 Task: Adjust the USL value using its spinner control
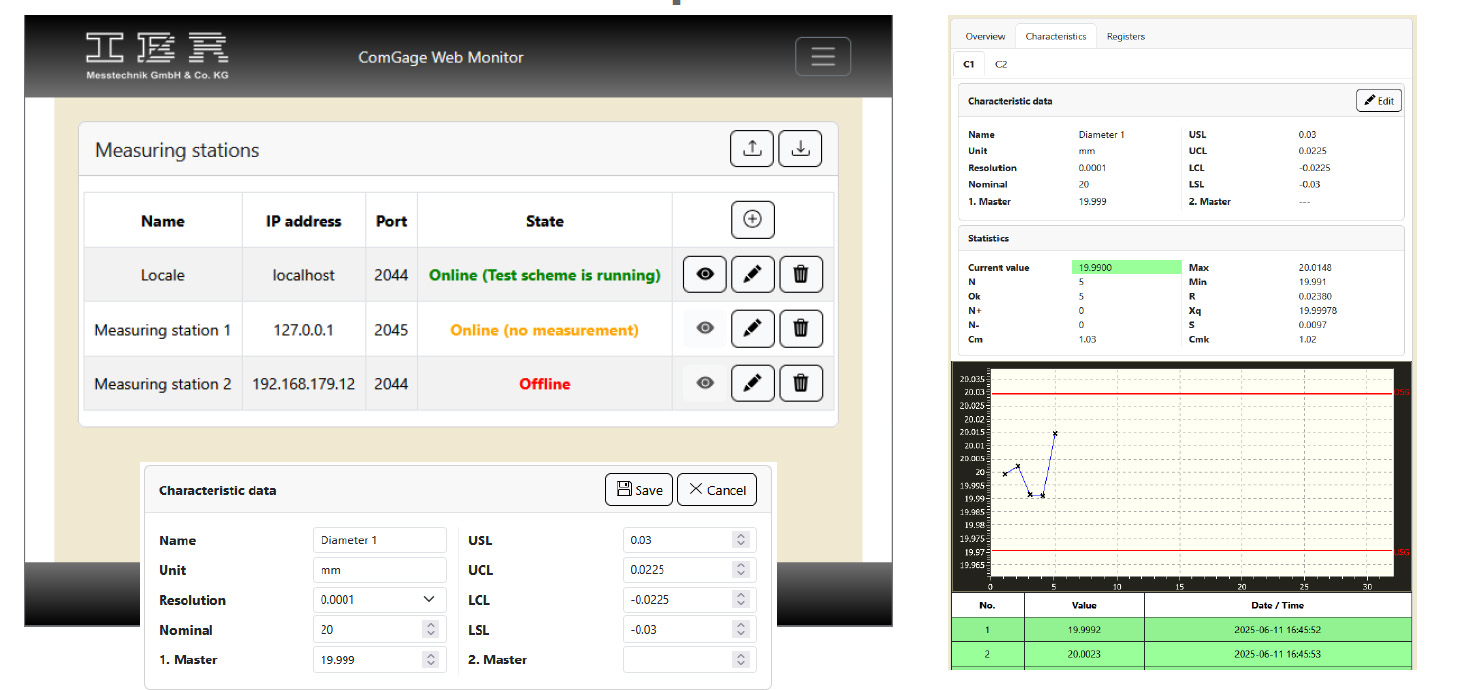coord(738,535)
